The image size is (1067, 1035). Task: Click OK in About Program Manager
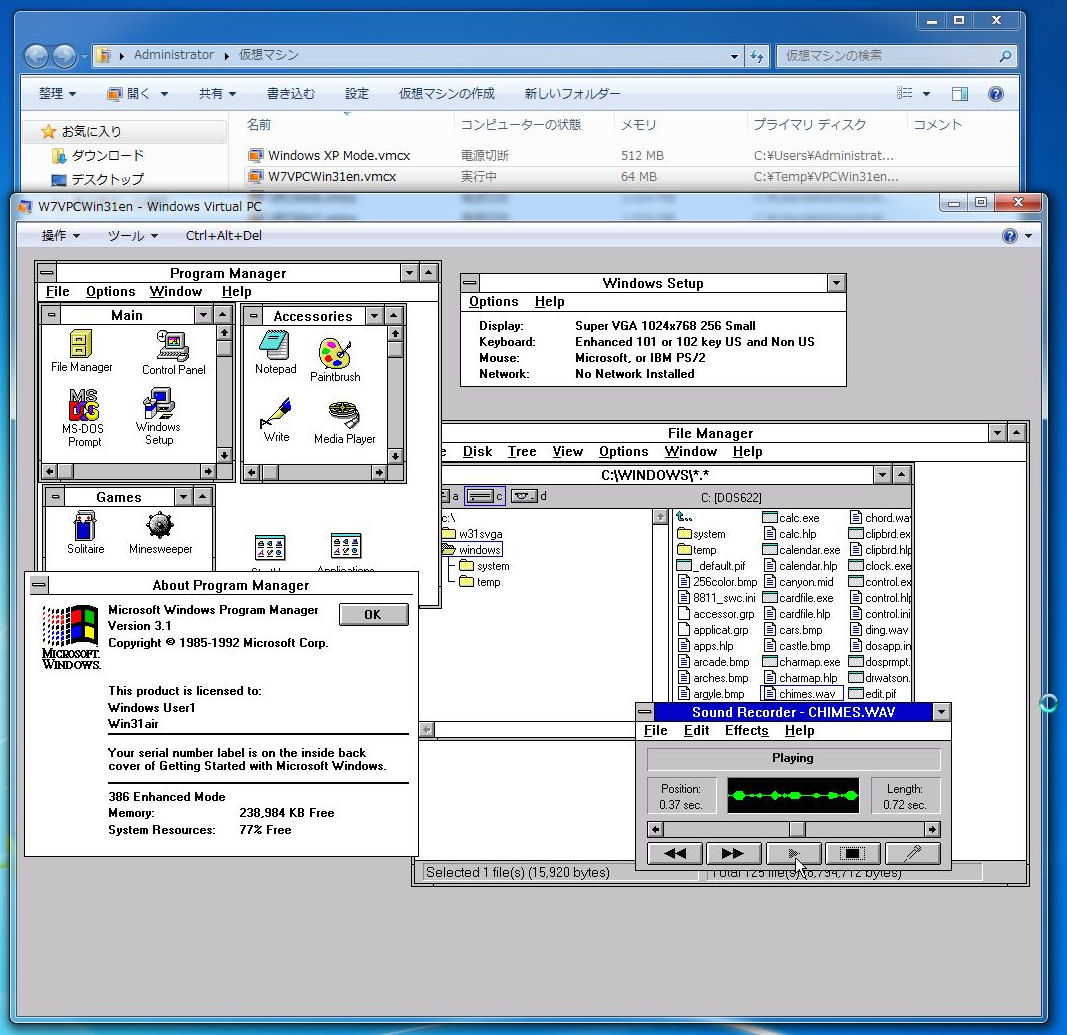click(x=374, y=614)
